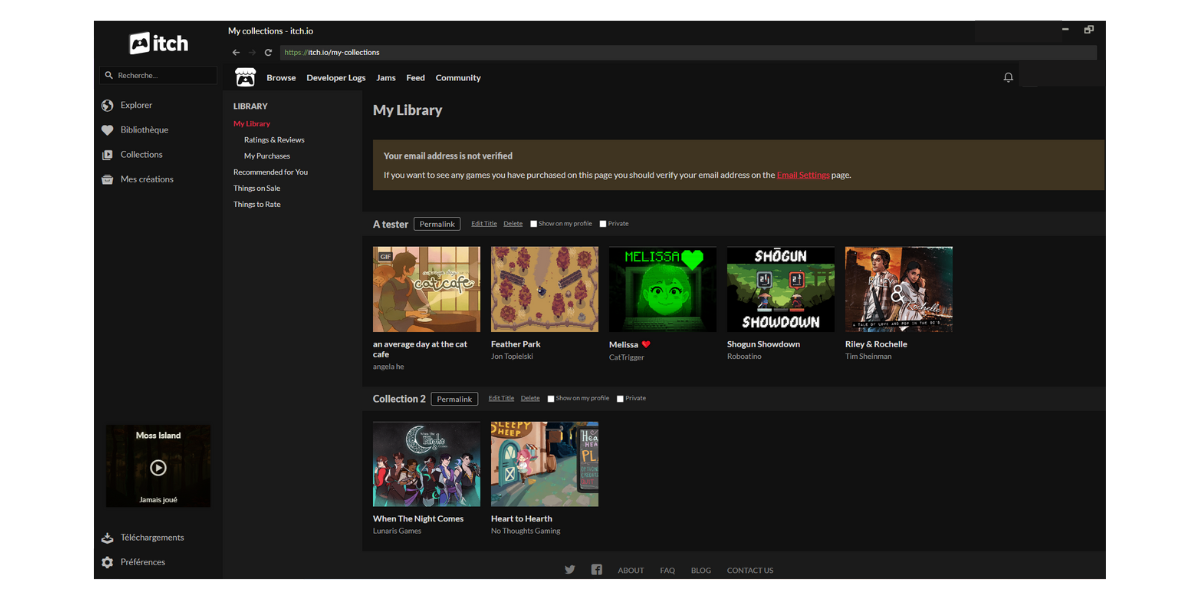Check the Private box for Collection 2
1200x600 pixels.
click(x=620, y=399)
